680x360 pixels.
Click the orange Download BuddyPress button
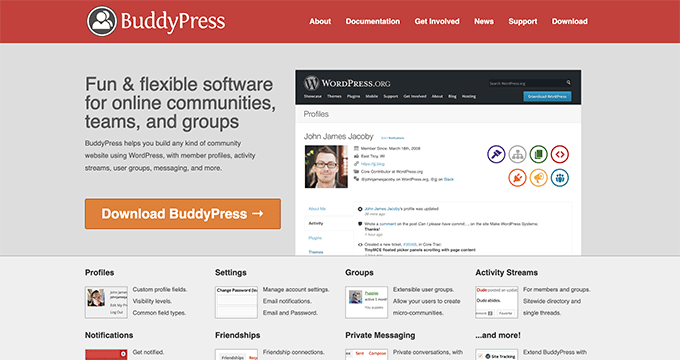(183, 214)
